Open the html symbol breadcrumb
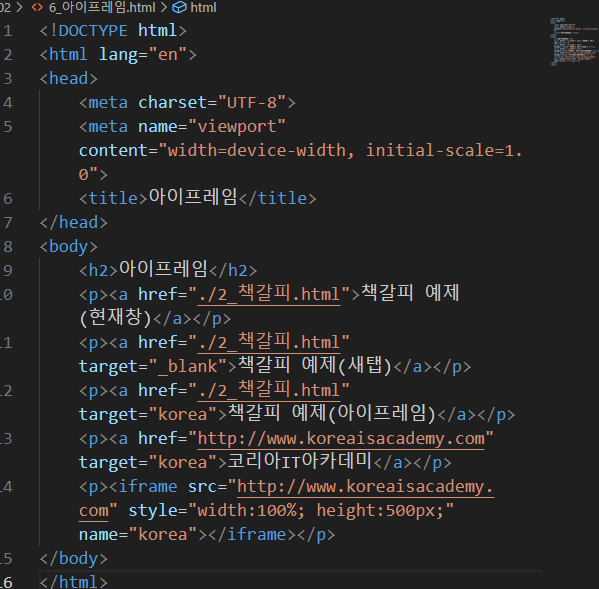Viewport: 599px width, 589px height. (203, 7)
